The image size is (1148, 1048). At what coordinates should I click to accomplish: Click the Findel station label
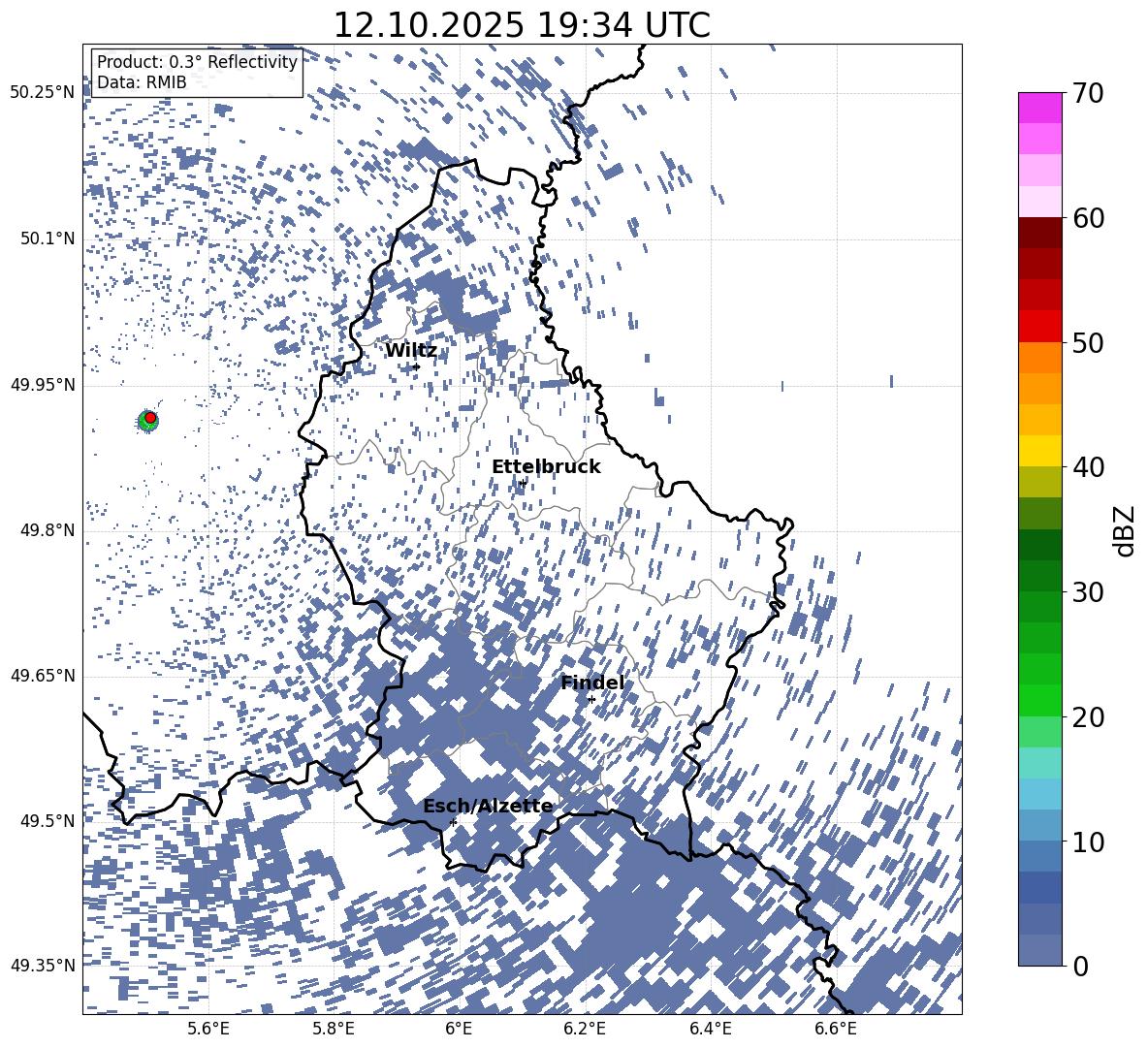pyautogui.click(x=592, y=683)
